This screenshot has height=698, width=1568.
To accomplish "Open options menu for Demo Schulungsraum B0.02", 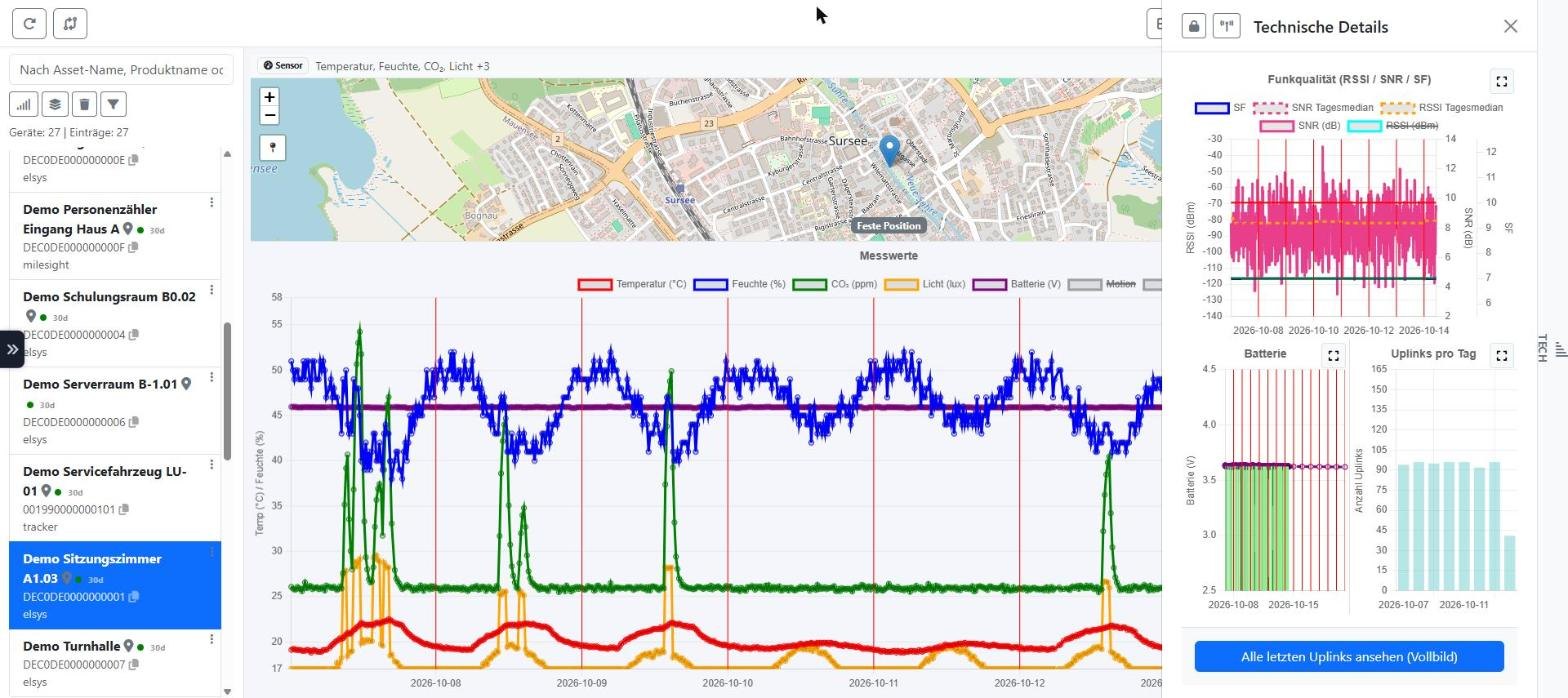I will pyautogui.click(x=211, y=290).
